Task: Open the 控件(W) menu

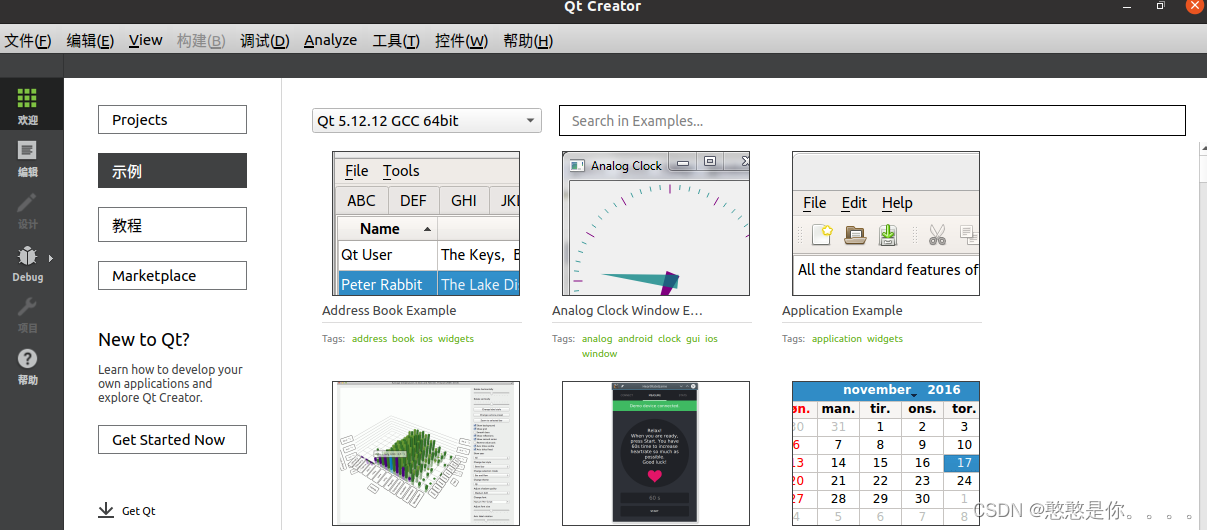Action: 461,41
